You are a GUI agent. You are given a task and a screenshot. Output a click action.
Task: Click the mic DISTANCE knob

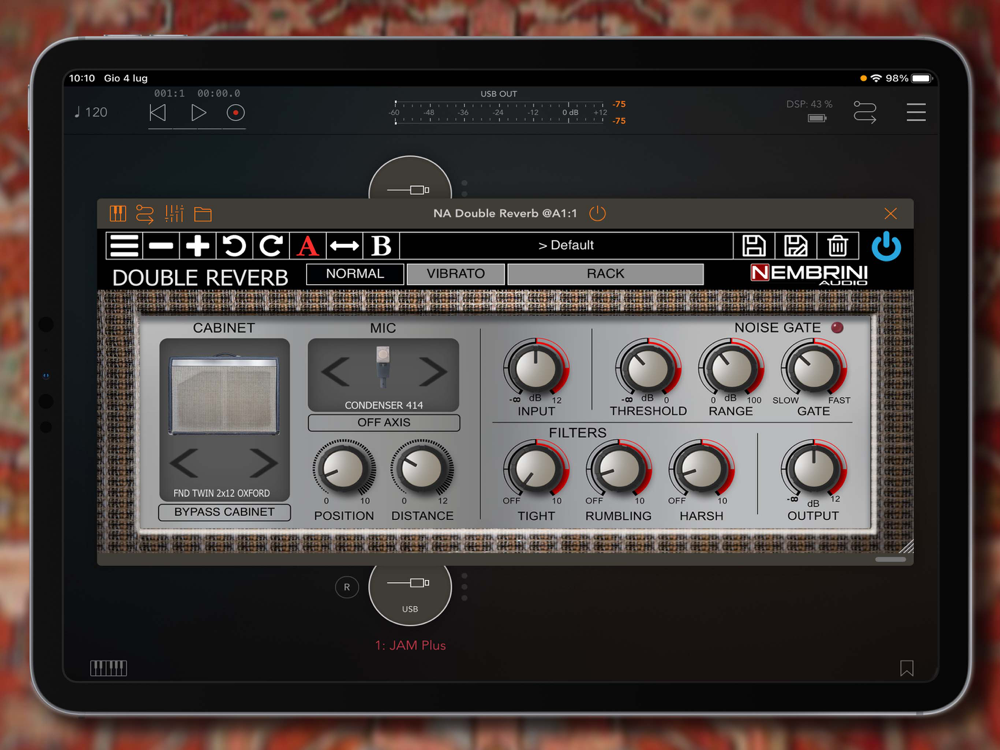tap(422, 469)
